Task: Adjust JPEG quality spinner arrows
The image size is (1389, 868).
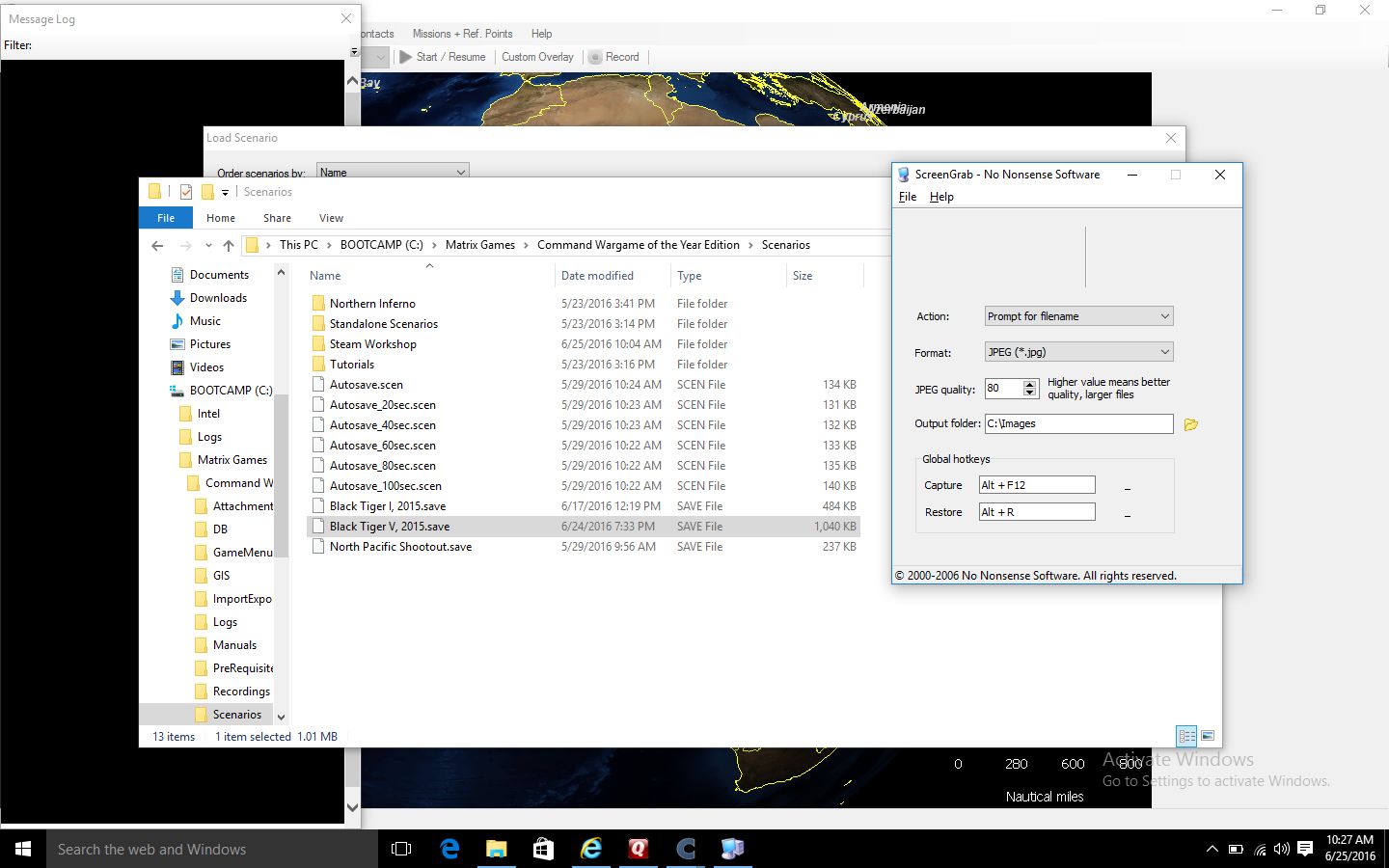Action: click(x=1030, y=389)
